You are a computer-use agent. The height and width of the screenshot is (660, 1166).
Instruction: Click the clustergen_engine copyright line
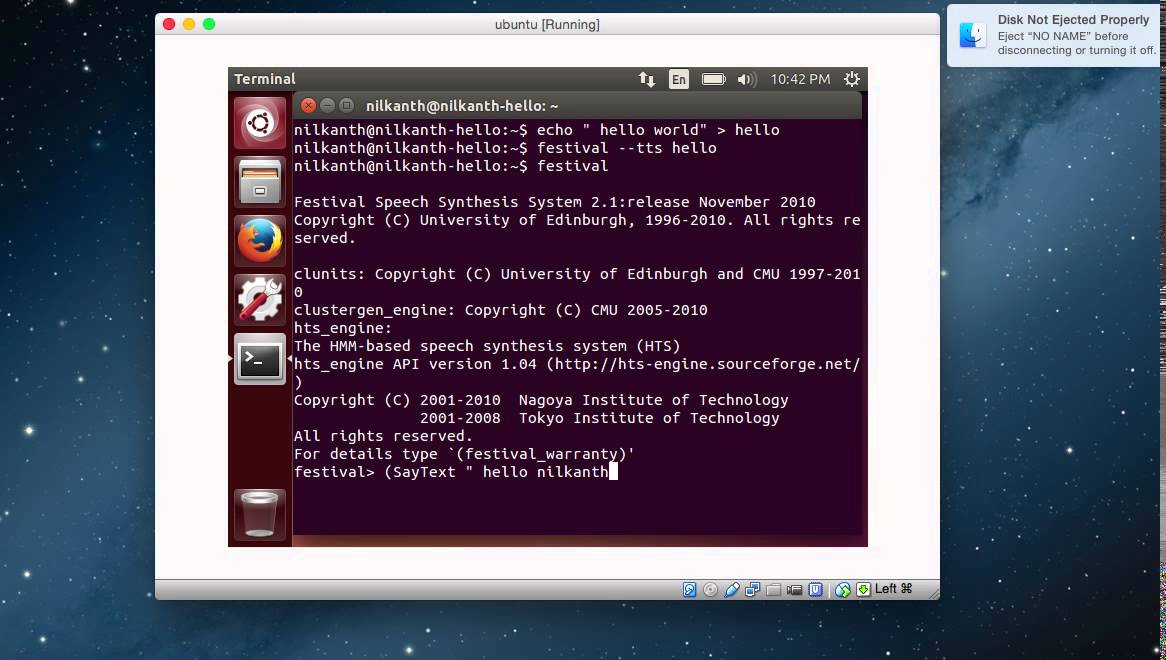coord(500,310)
